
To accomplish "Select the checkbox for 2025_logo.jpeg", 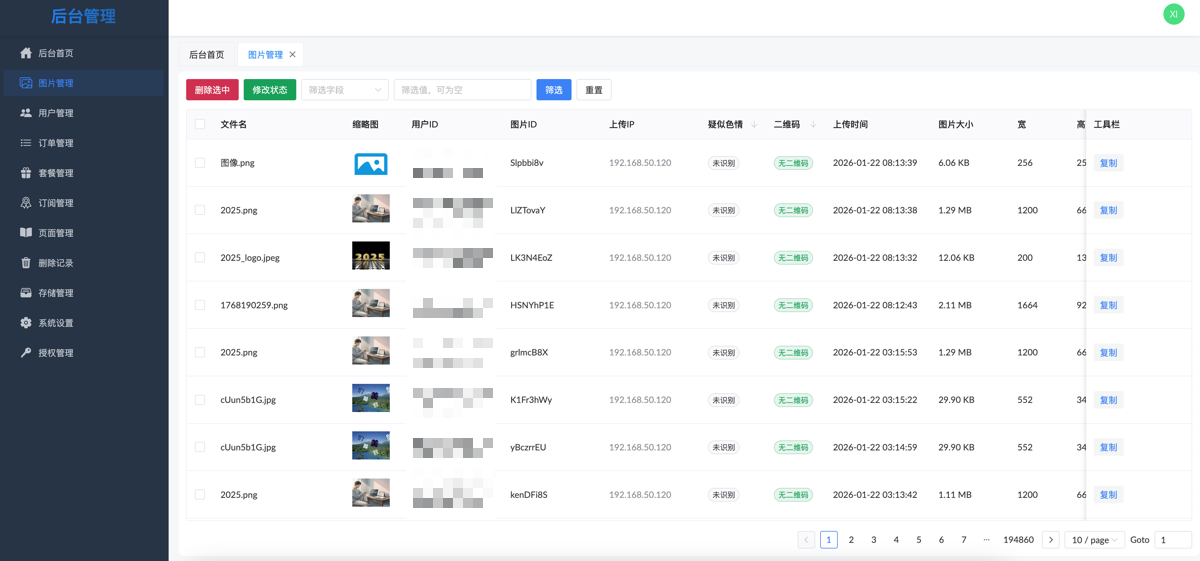I will click(200, 258).
